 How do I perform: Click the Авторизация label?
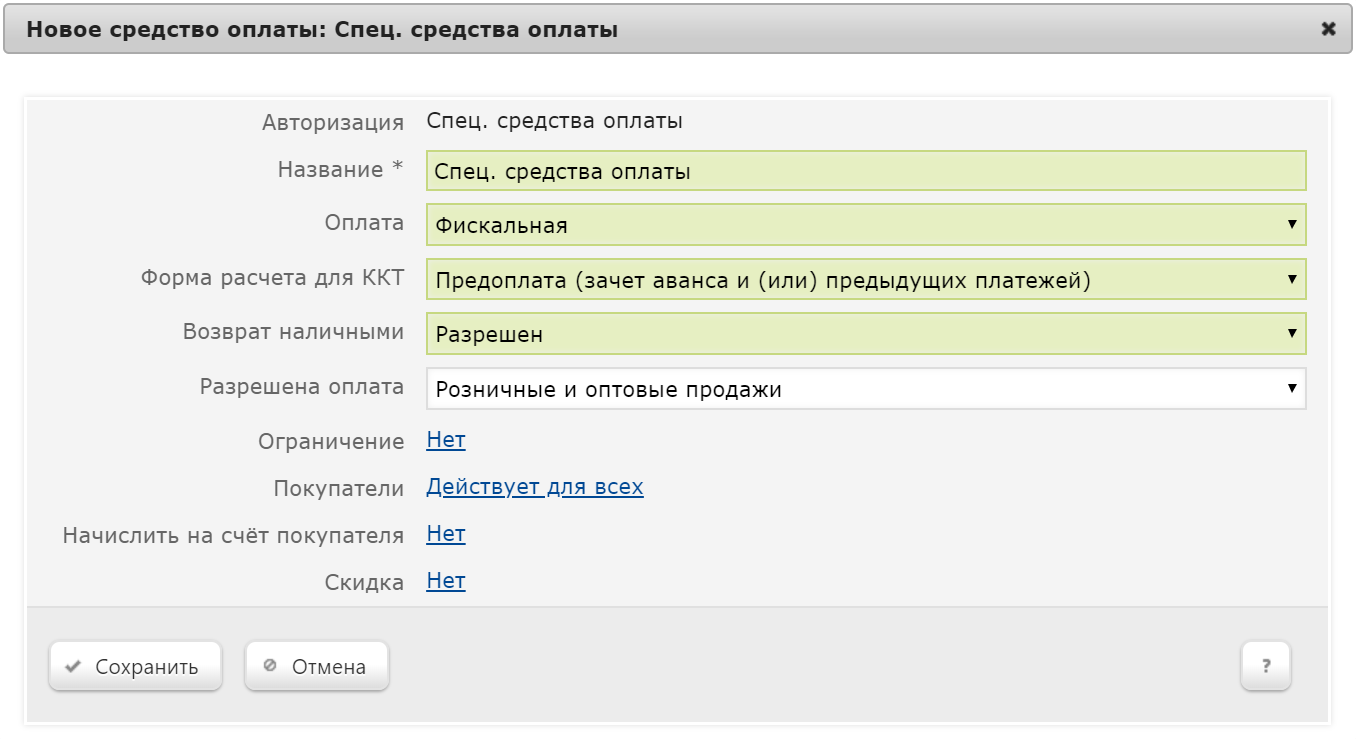[333, 123]
